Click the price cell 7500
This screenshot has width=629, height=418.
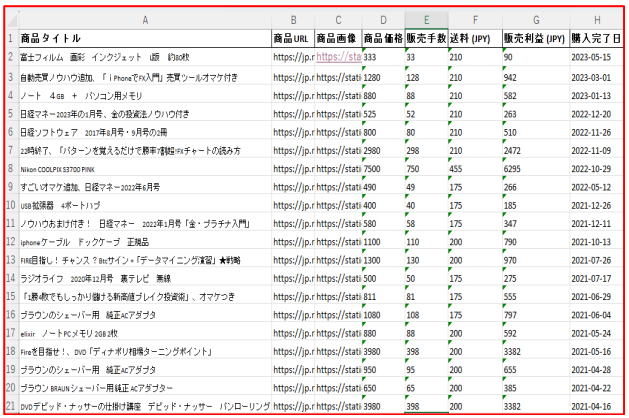click(383, 169)
